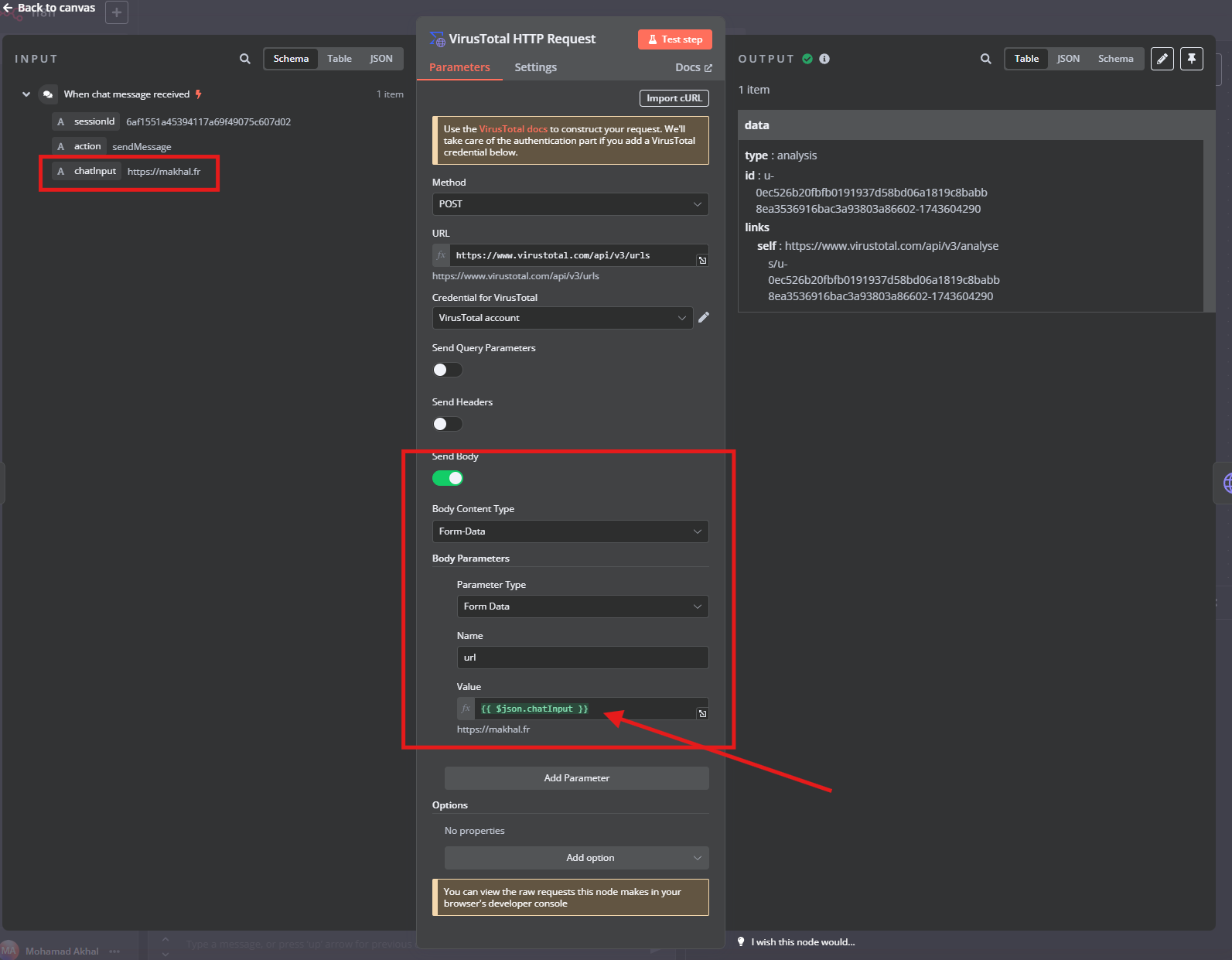Click the Add Parameter button

coord(576,778)
